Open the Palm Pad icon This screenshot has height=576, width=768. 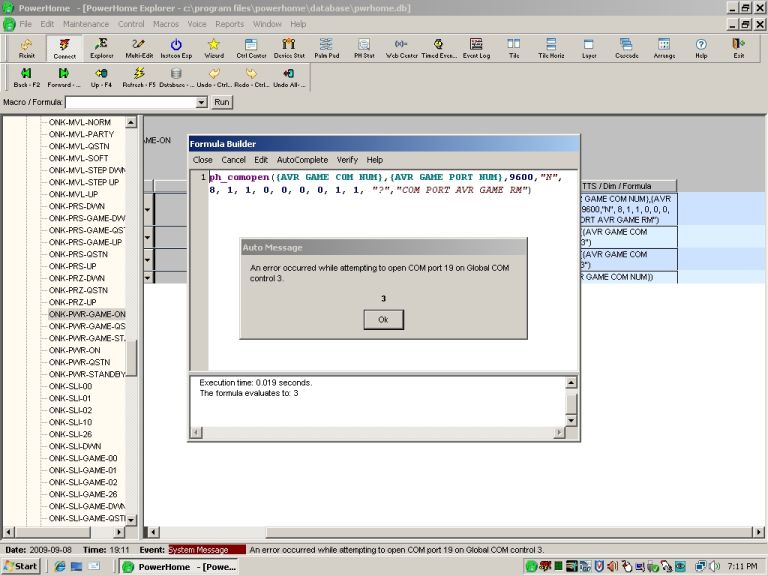coord(326,48)
